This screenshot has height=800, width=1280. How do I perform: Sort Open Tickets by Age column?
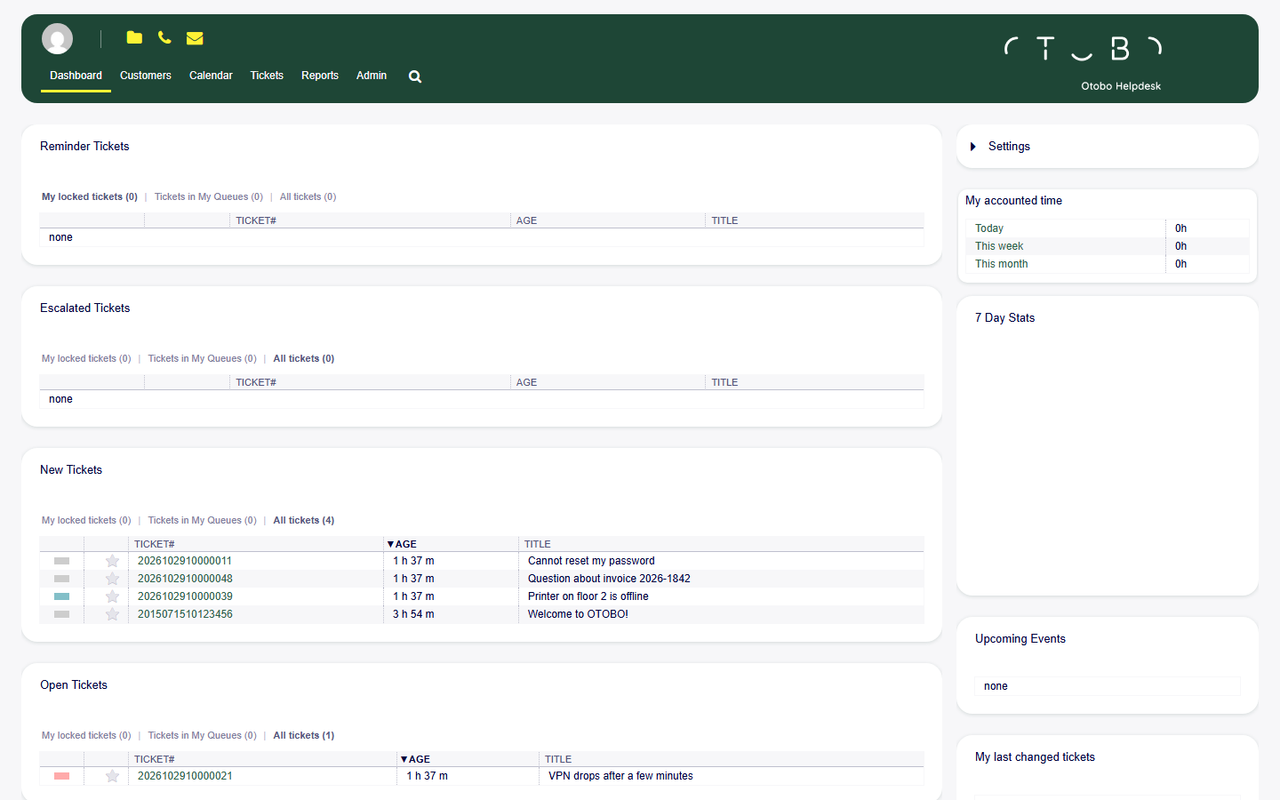415,759
